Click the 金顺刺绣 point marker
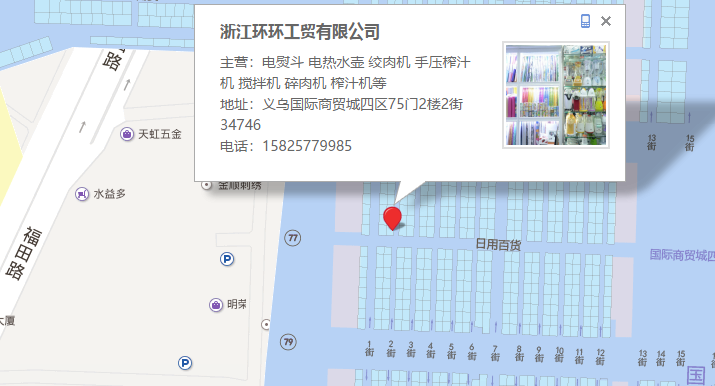715x386 pixels. (207, 185)
